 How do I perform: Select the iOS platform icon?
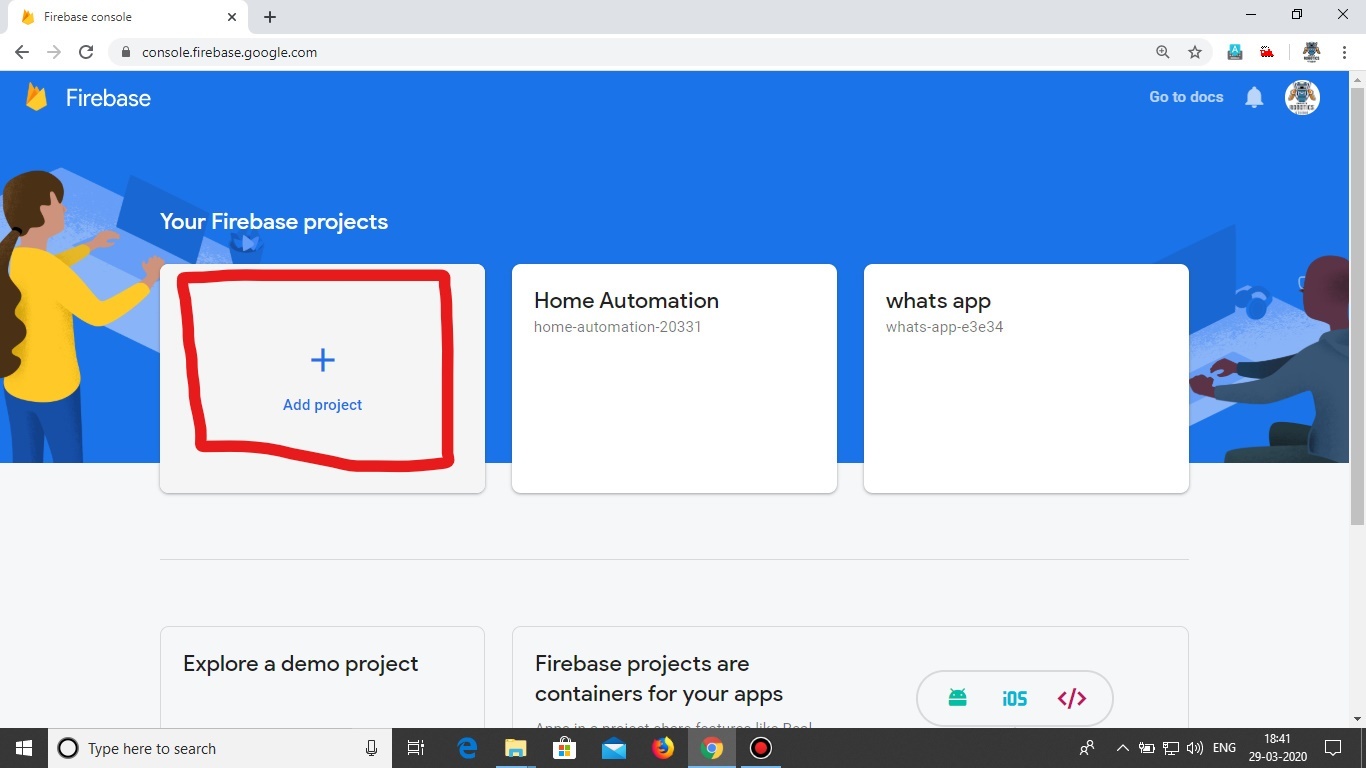tap(1014, 698)
